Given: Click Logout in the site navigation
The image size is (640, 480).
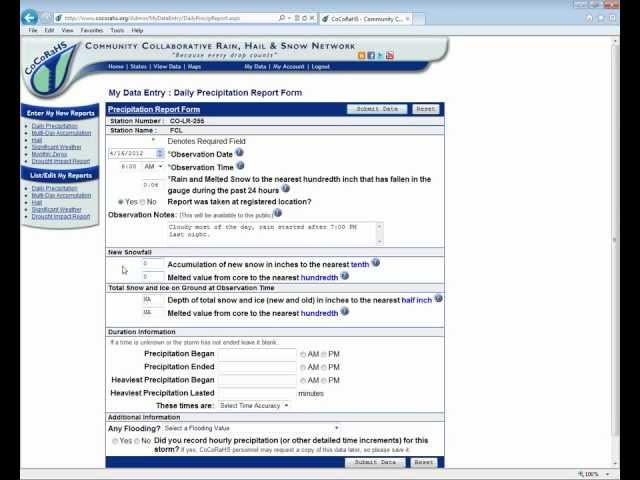Looking at the screenshot, I should (x=320, y=67).
